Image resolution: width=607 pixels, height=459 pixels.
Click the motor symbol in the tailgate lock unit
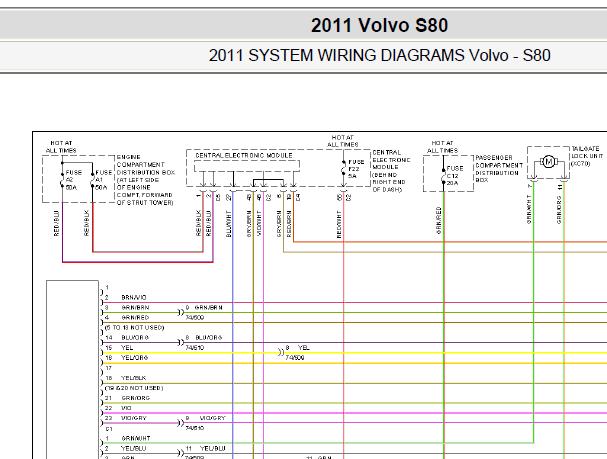pyautogui.click(x=548, y=162)
